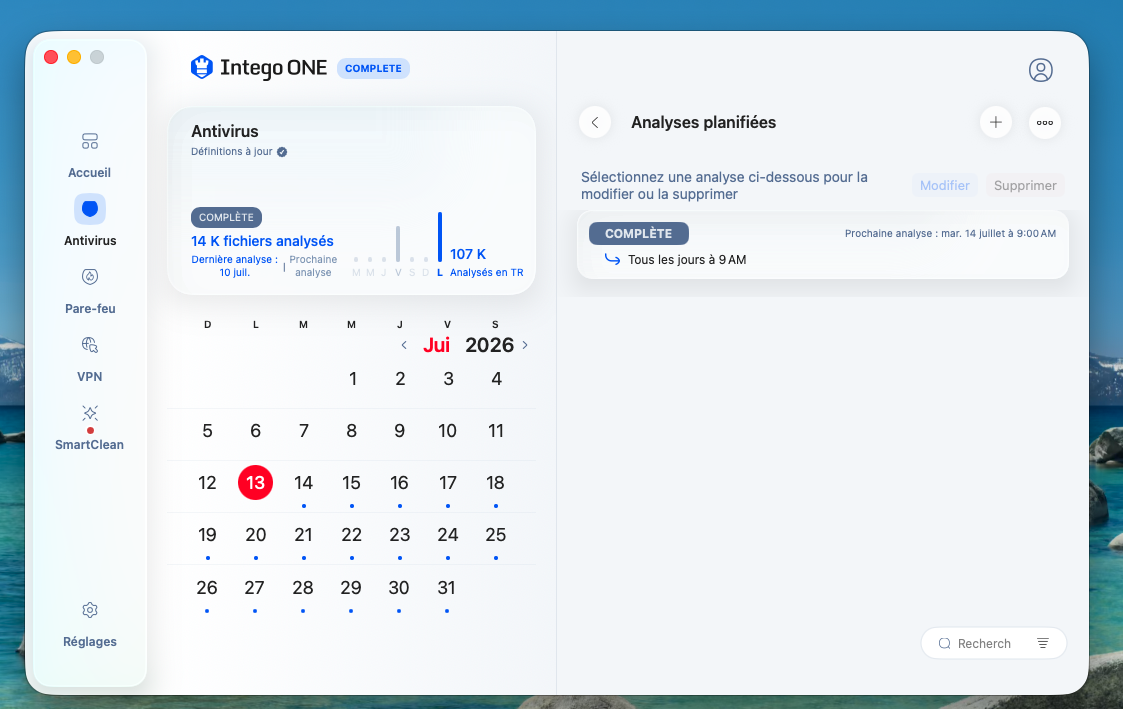Image resolution: width=1123 pixels, height=709 pixels.
Task: Click the gray V bar in scan chart
Action: pyautogui.click(x=398, y=244)
